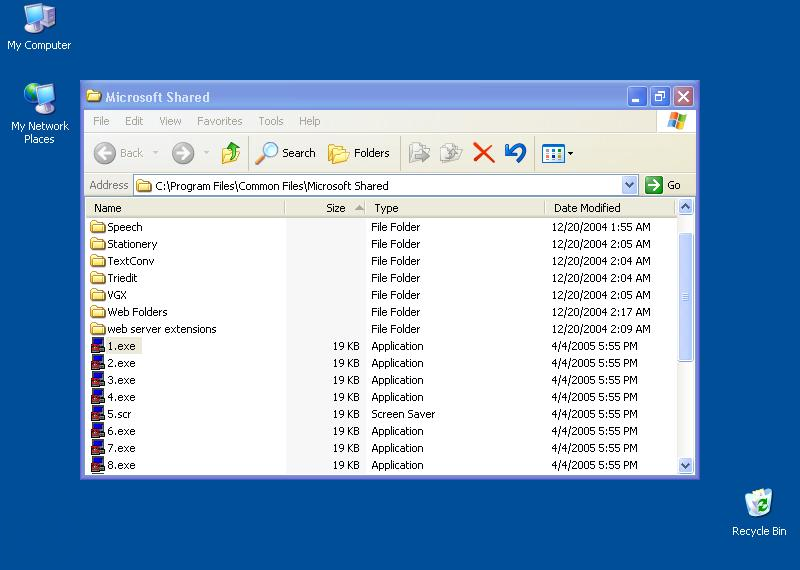Sort by the Date Modified column header
Viewport: 800px width, 570px height.
pos(610,208)
